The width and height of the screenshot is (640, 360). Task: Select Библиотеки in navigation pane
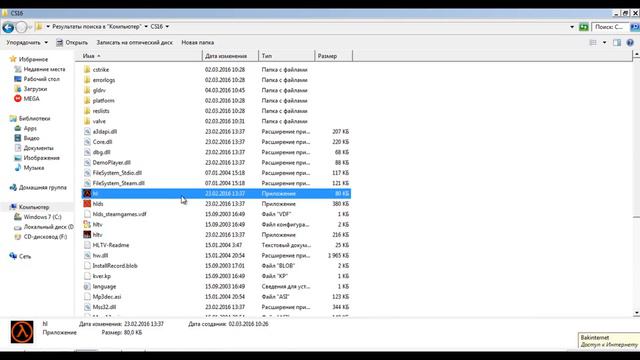(30, 119)
